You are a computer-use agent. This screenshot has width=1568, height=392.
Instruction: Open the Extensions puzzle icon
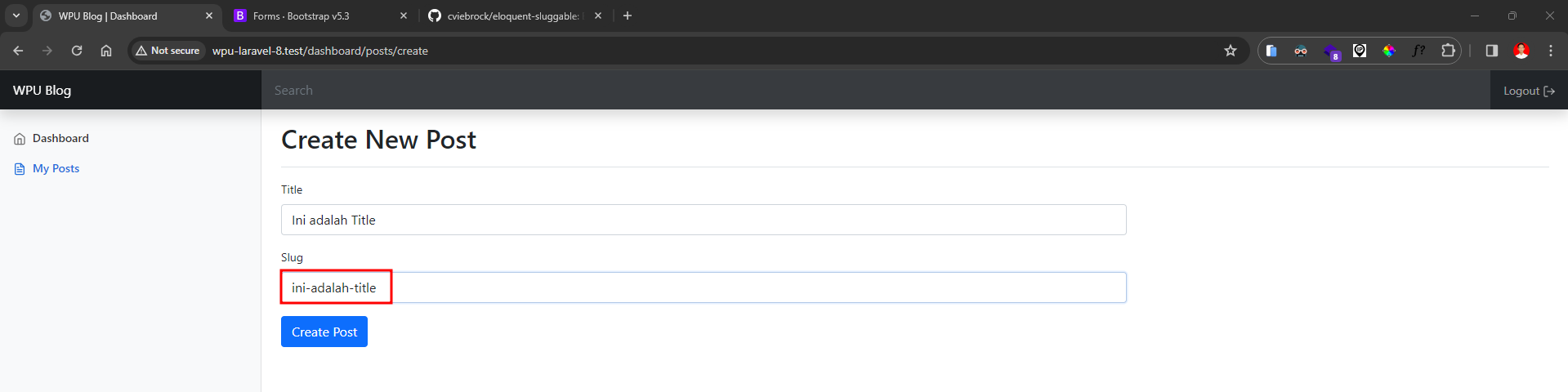click(1447, 51)
